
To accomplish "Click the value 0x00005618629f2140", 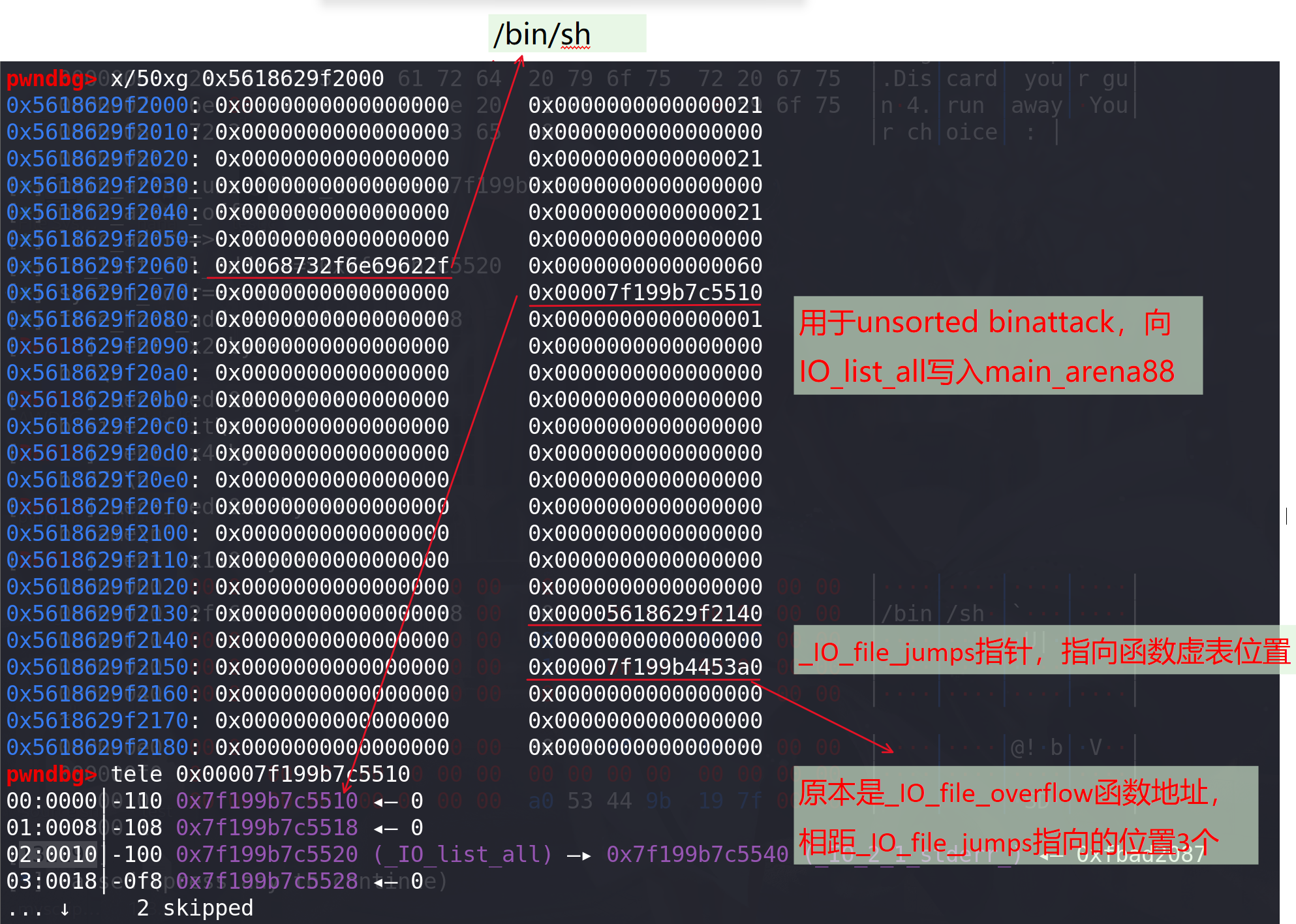I will 645,613.
